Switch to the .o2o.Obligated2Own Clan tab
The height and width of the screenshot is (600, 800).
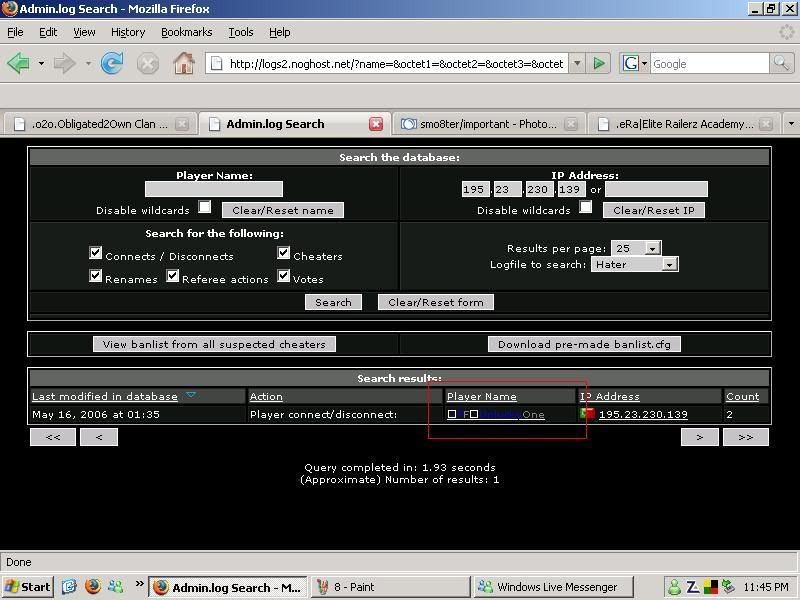coord(100,124)
